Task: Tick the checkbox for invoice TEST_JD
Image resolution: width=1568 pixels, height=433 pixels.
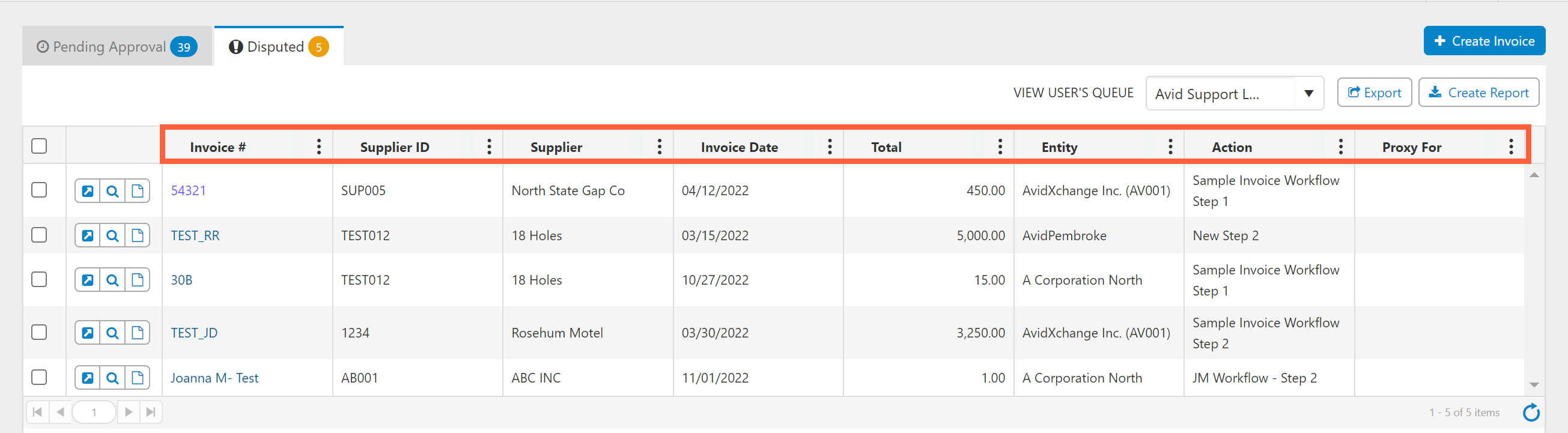Action: [39, 333]
